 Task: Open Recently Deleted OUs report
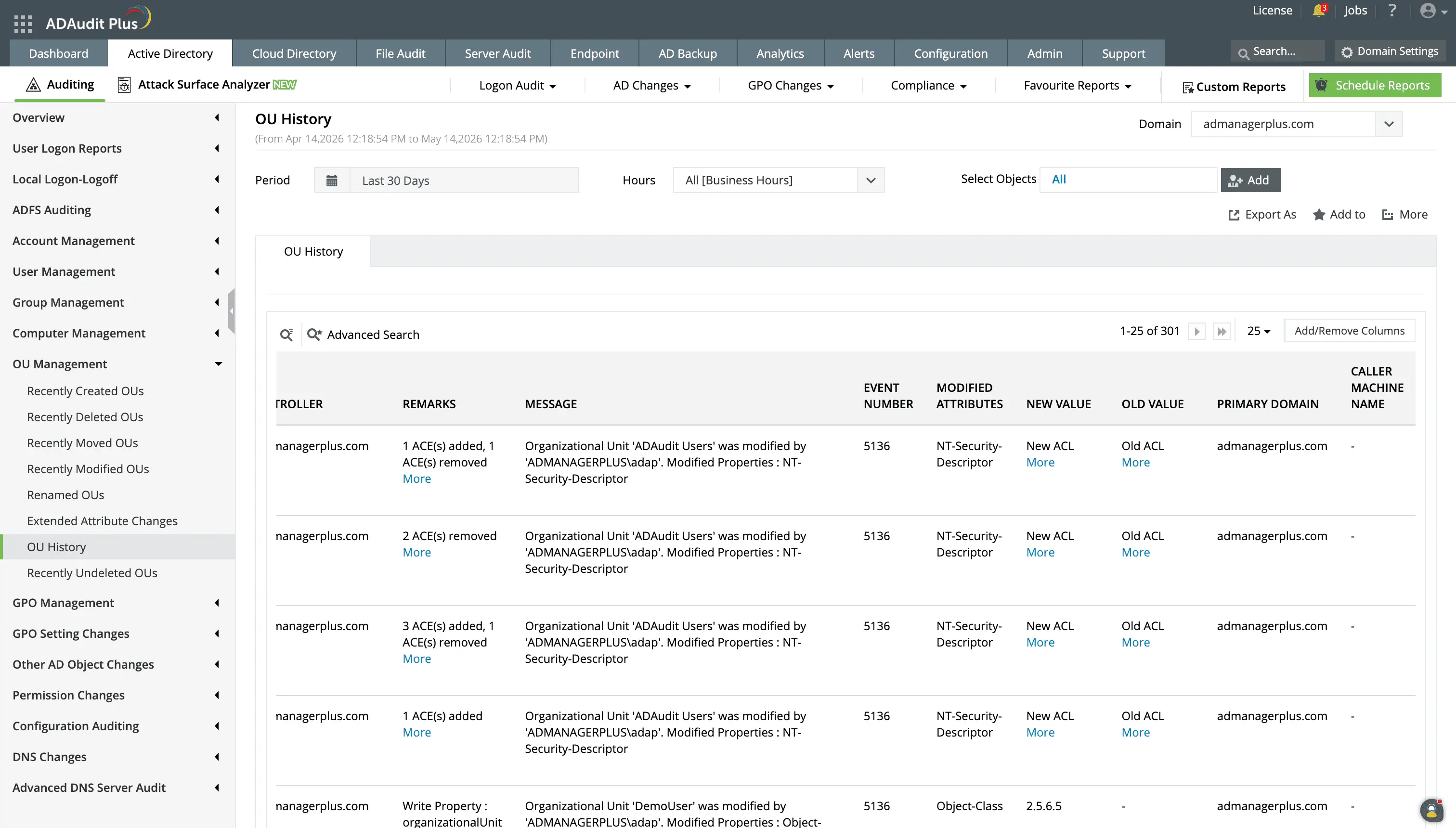[x=85, y=417]
